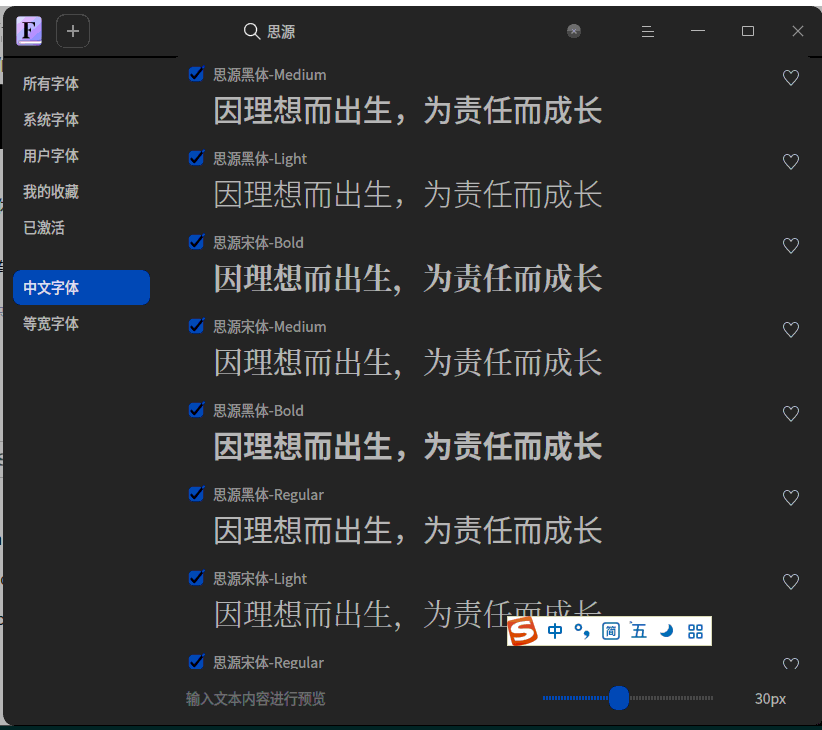Click the search magnifier icon
The width and height of the screenshot is (822, 730).
pos(252,31)
